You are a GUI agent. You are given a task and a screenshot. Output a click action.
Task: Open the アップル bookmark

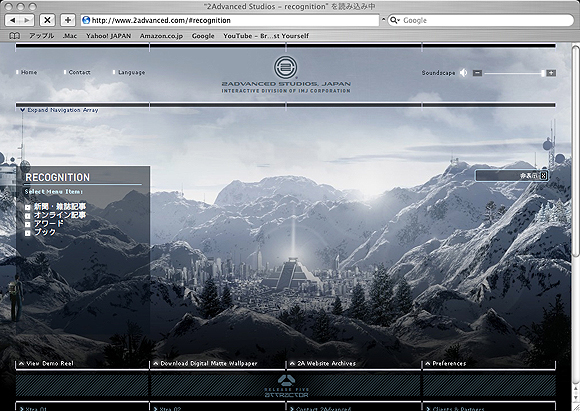point(41,36)
